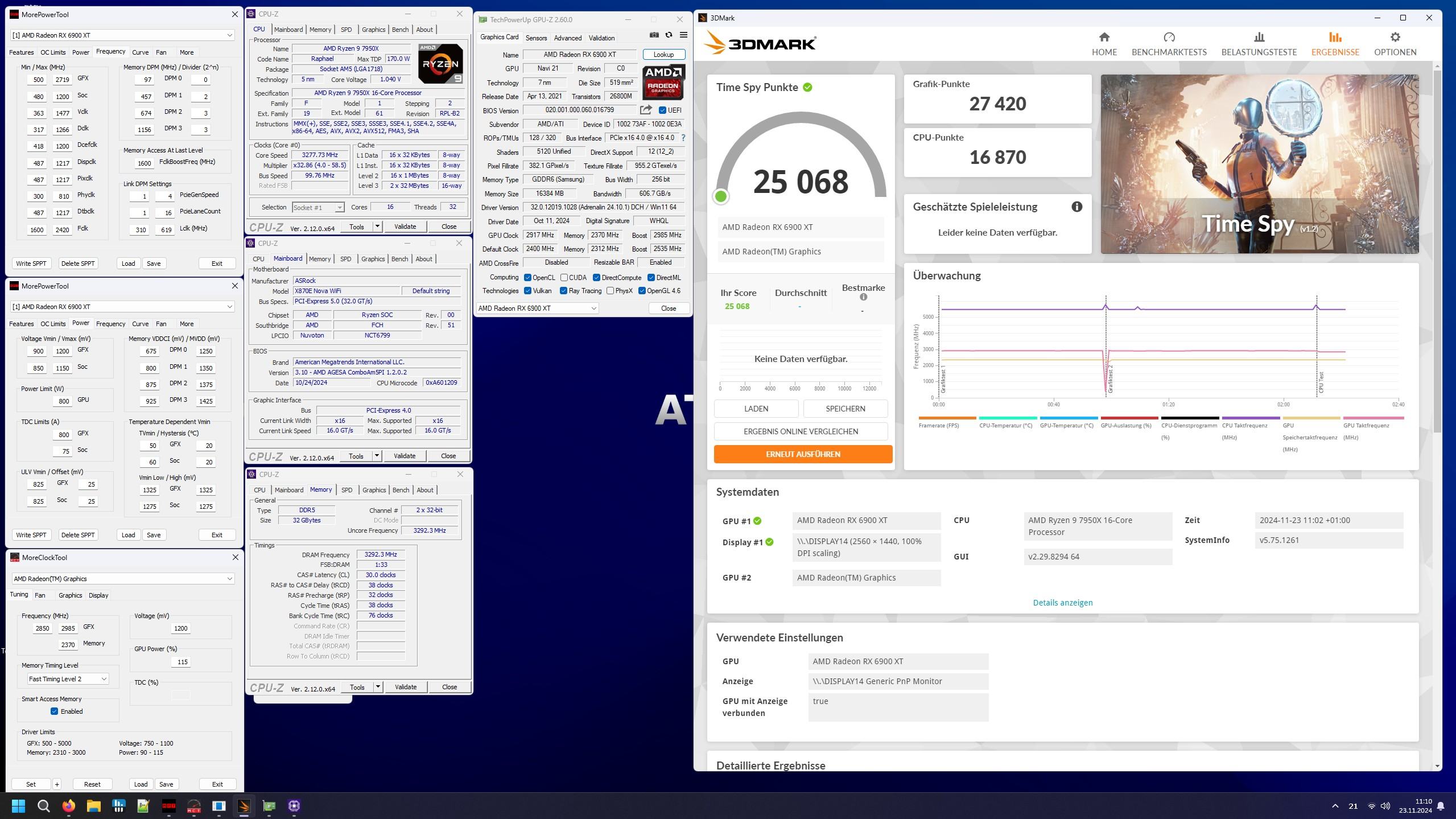Click the Bus Interface question mark in GPU-Z
This screenshot has height=819, width=1456.
coord(683,138)
